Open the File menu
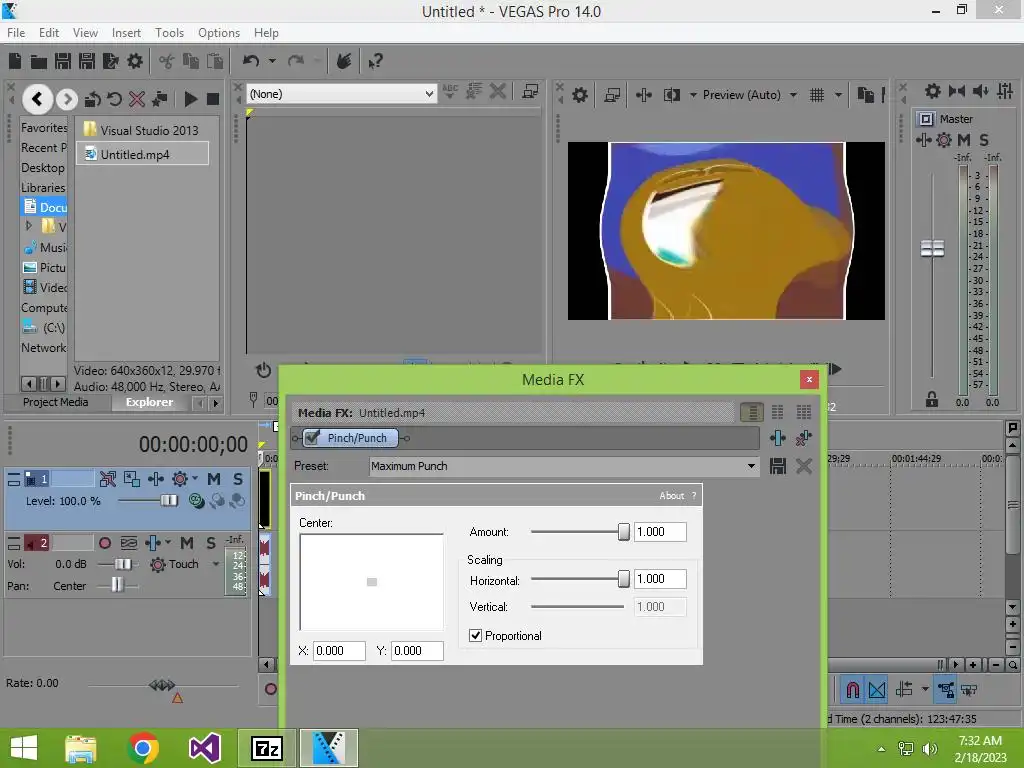1024x768 pixels. pyautogui.click(x=16, y=33)
